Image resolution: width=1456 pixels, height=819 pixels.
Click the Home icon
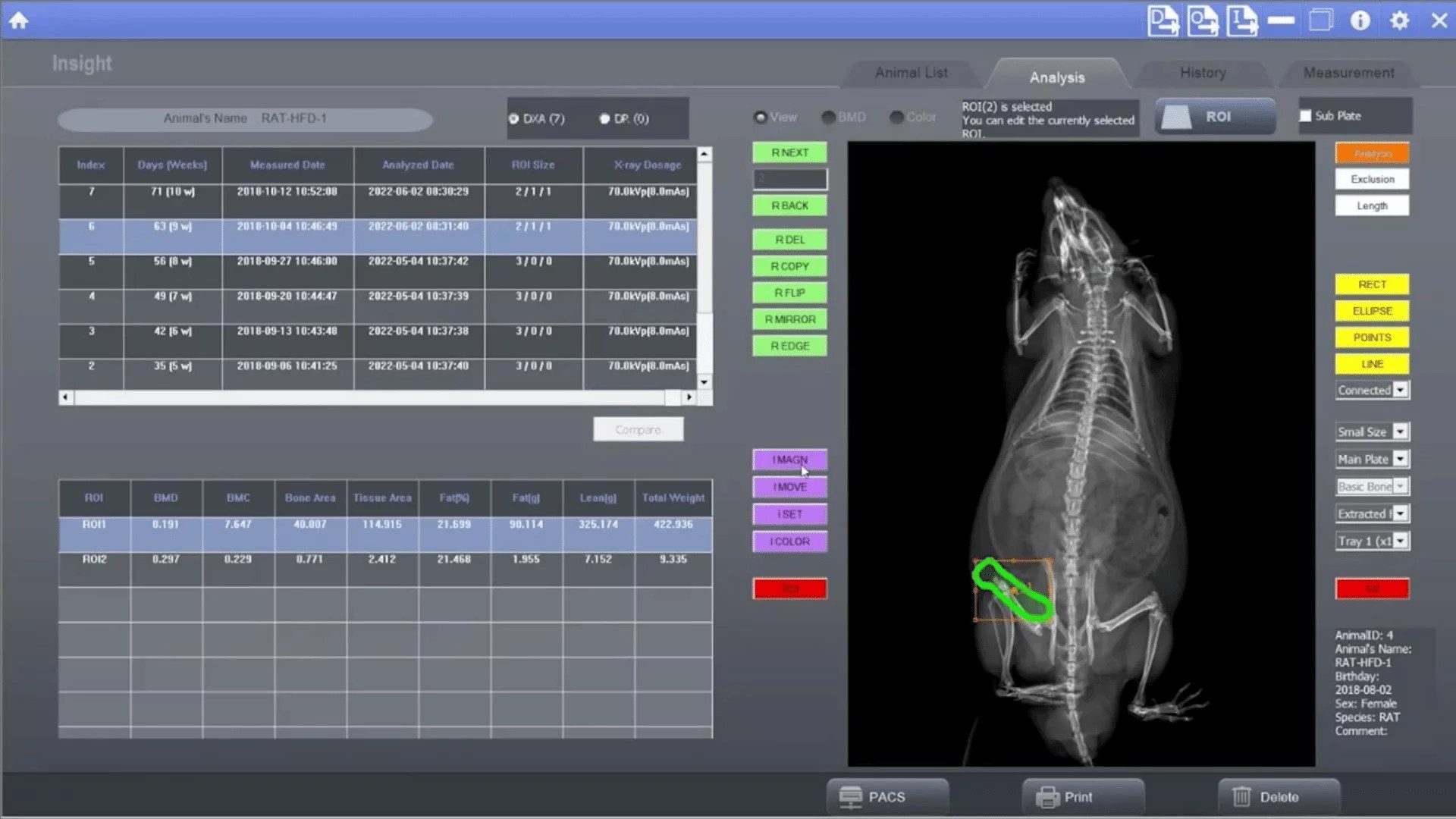point(18,20)
